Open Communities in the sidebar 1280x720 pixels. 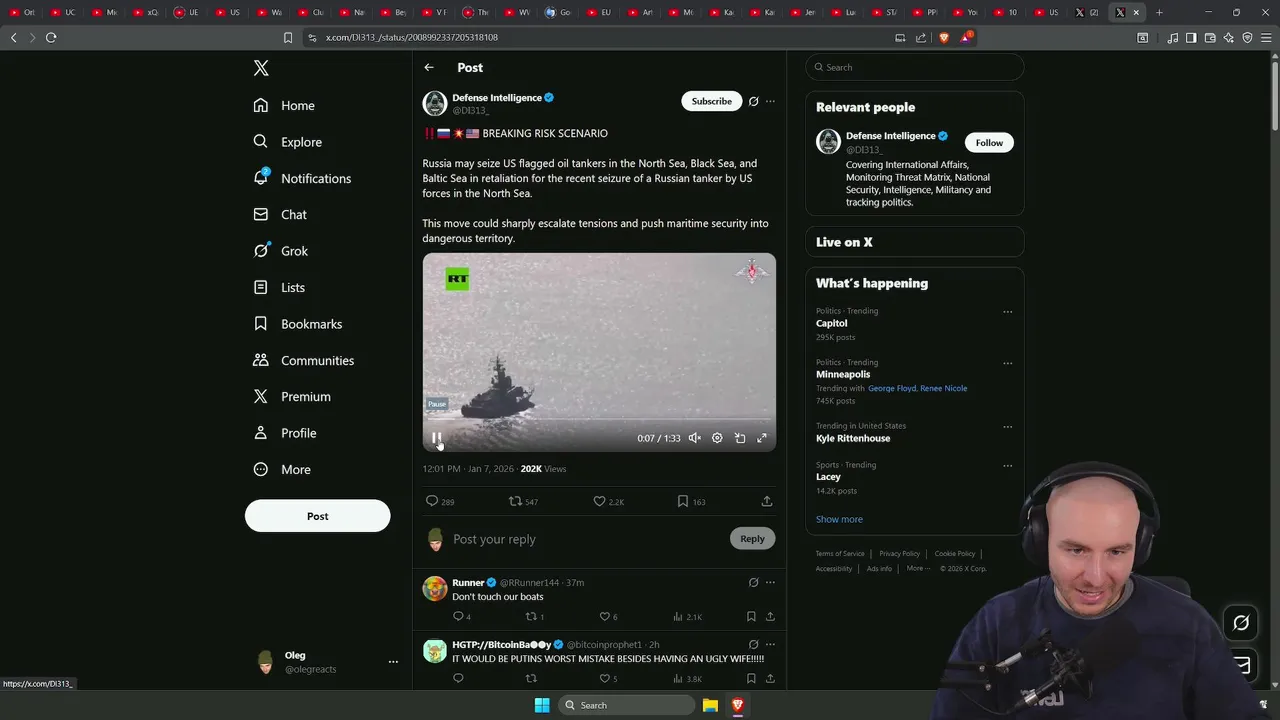click(x=304, y=360)
